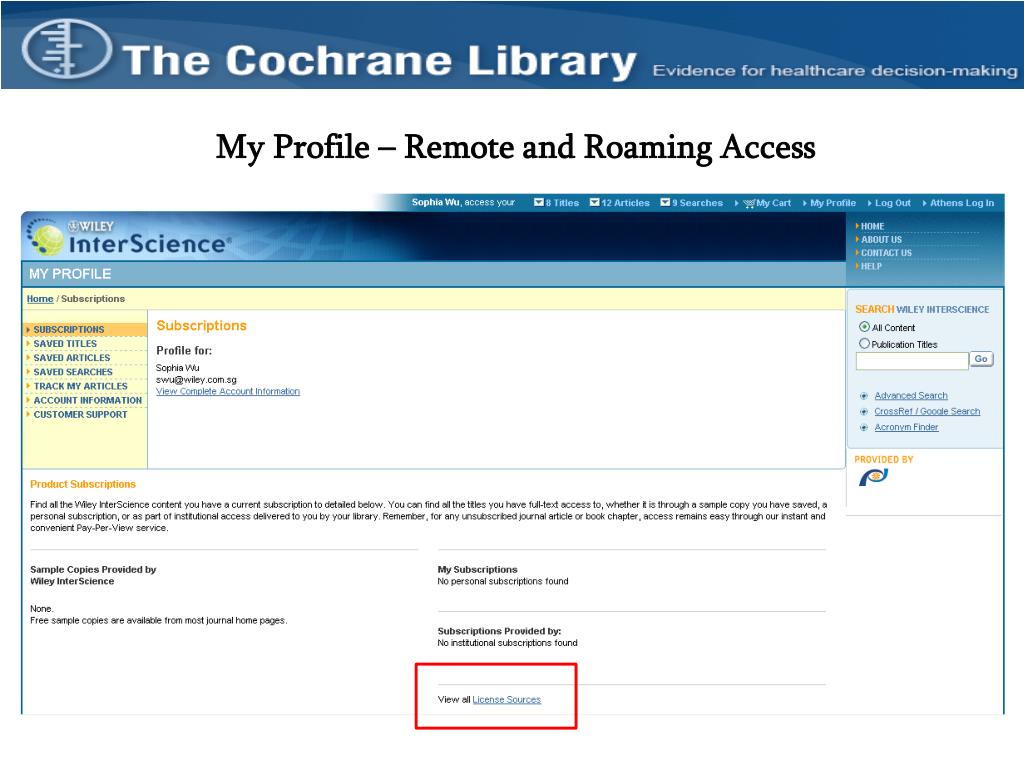Open CrossRef / Google Search link

pos(927,411)
